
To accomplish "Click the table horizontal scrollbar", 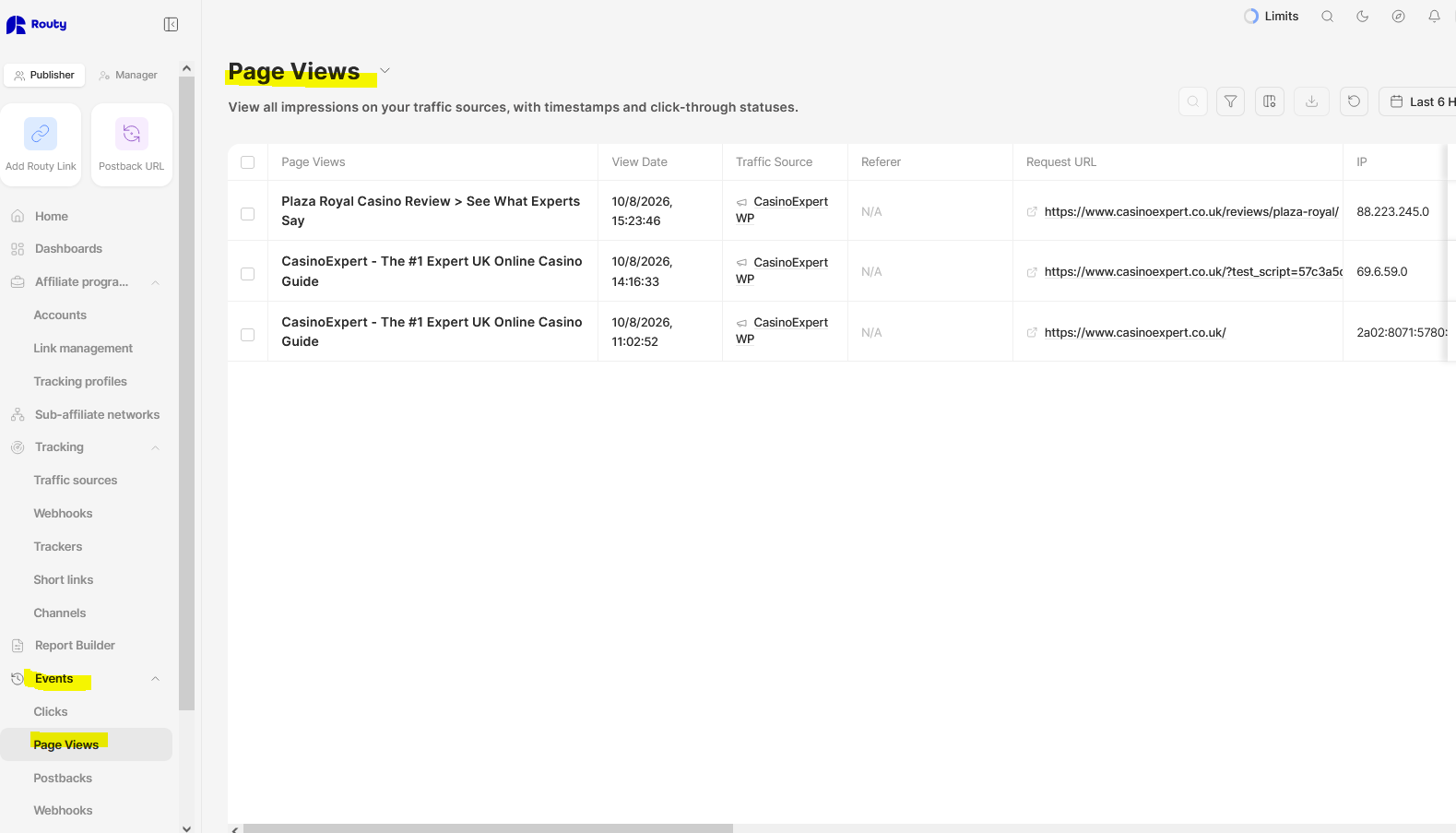I will [x=488, y=828].
